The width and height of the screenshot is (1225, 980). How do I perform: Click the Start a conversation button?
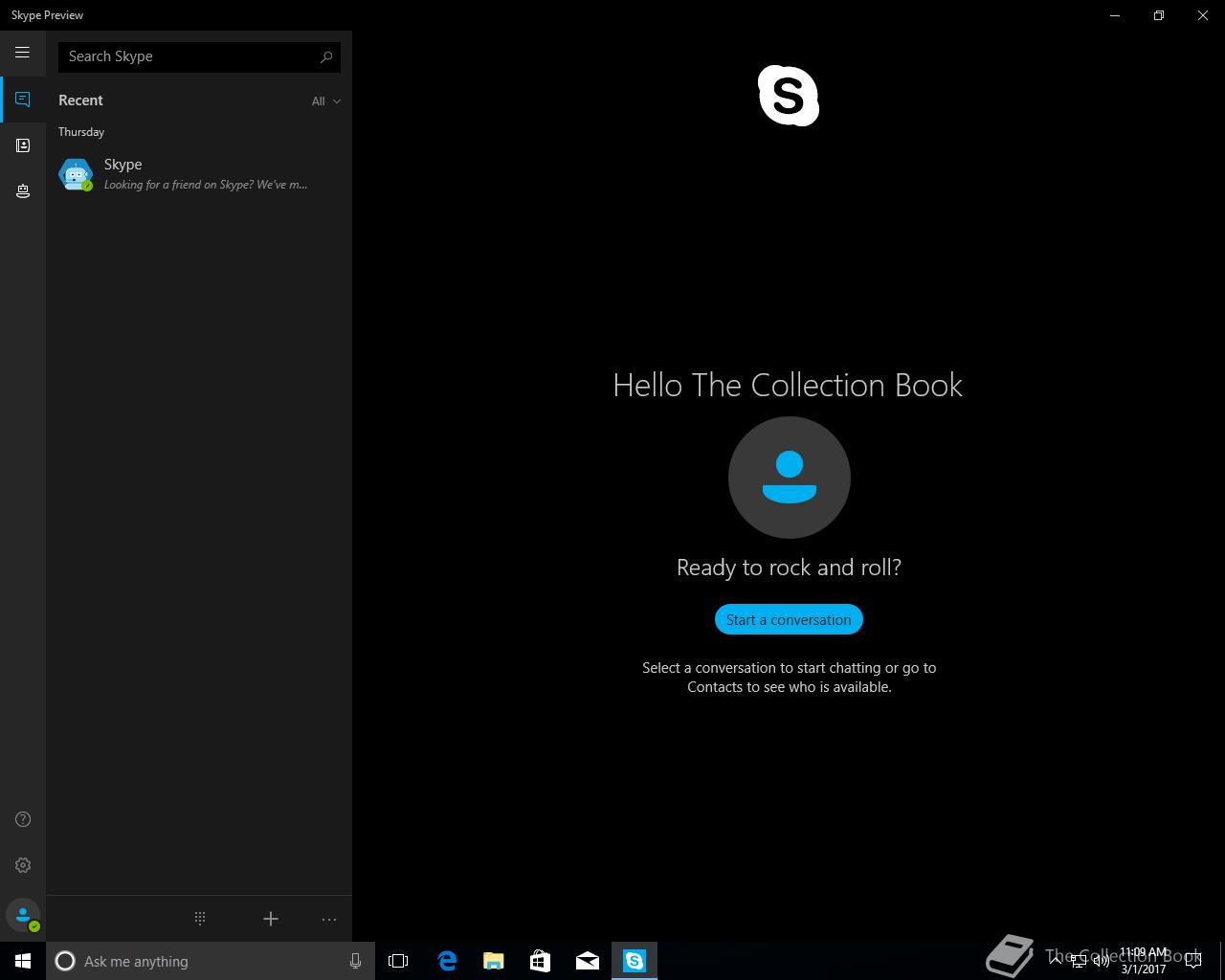tap(789, 620)
